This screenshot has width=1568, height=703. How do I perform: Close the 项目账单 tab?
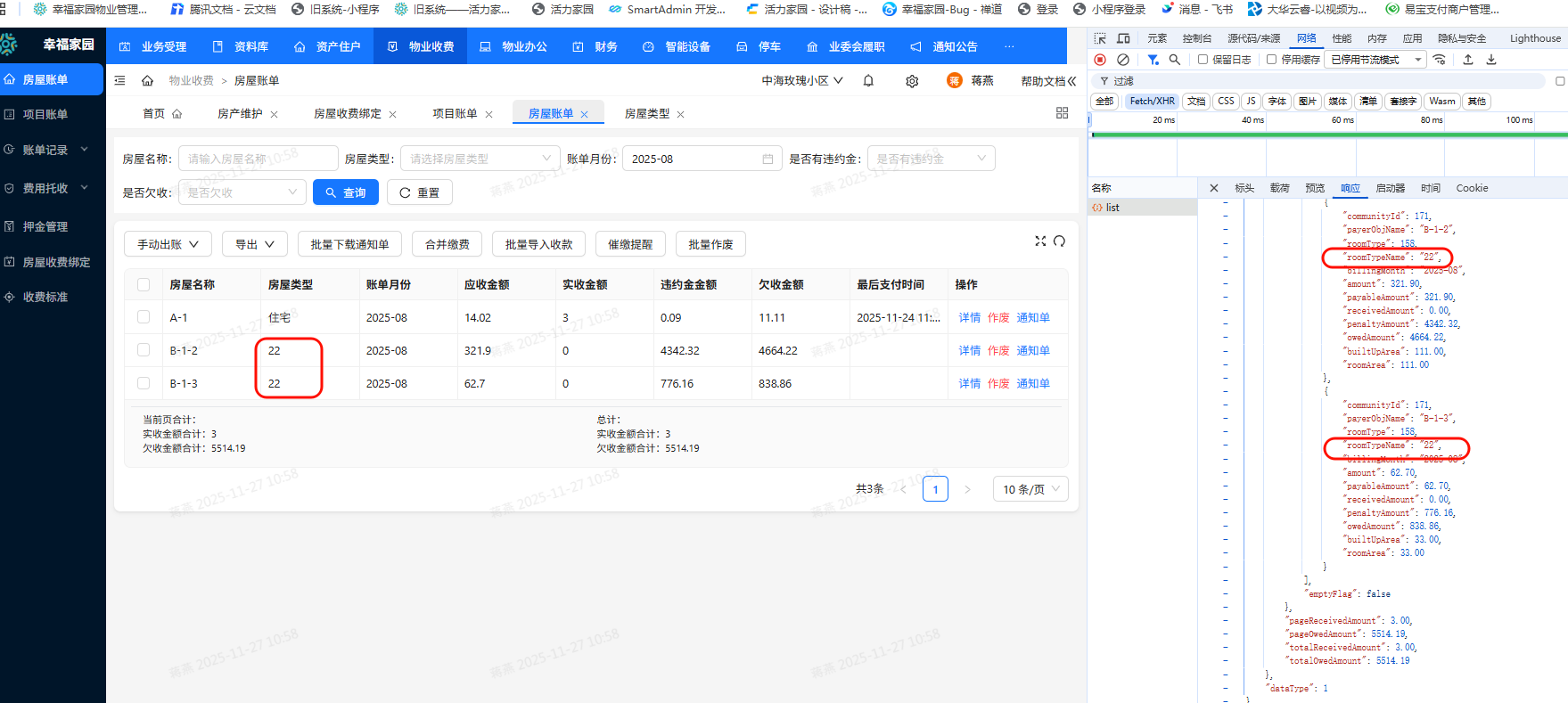point(488,114)
